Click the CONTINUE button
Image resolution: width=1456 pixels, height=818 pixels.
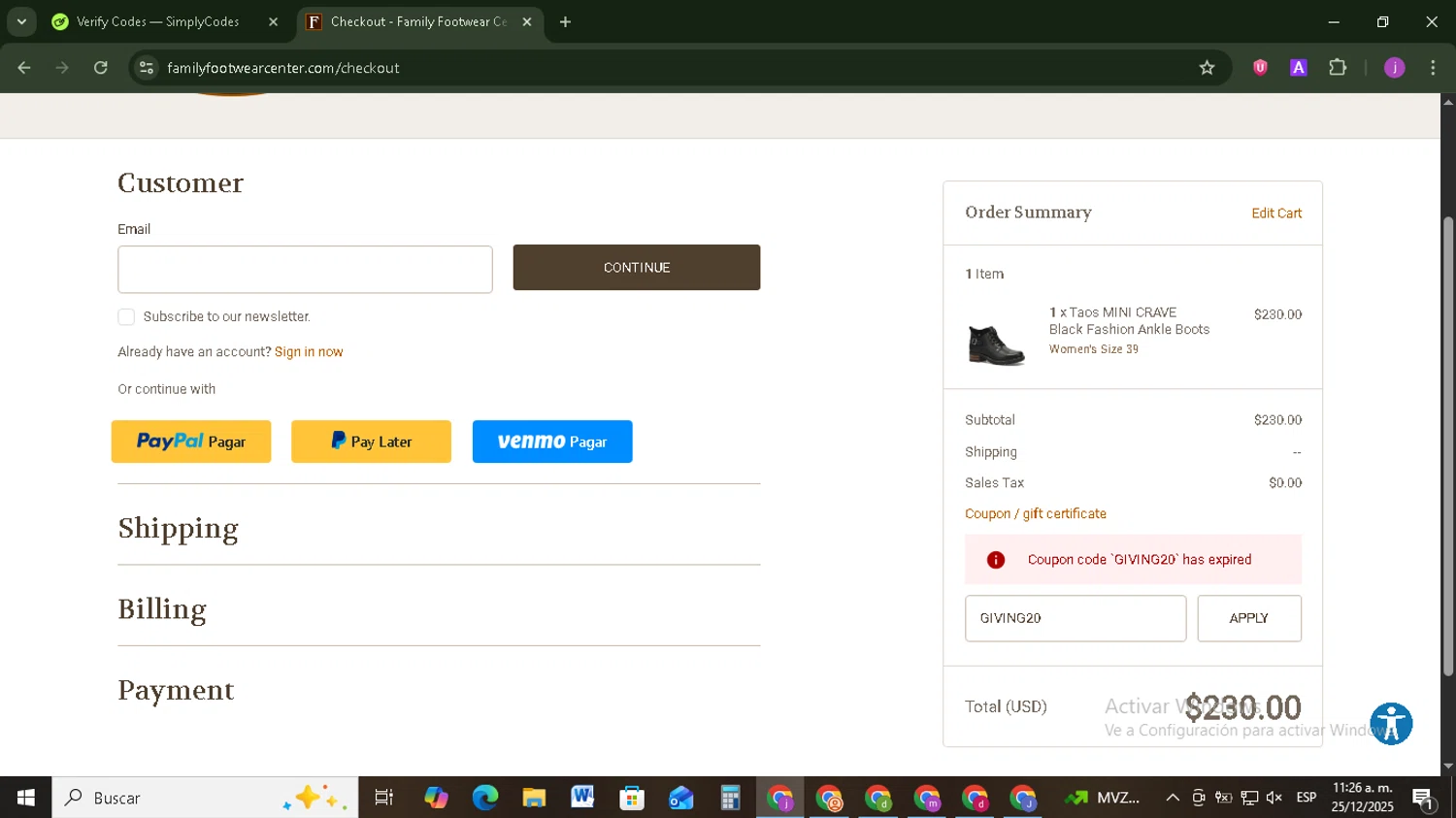click(637, 267)
